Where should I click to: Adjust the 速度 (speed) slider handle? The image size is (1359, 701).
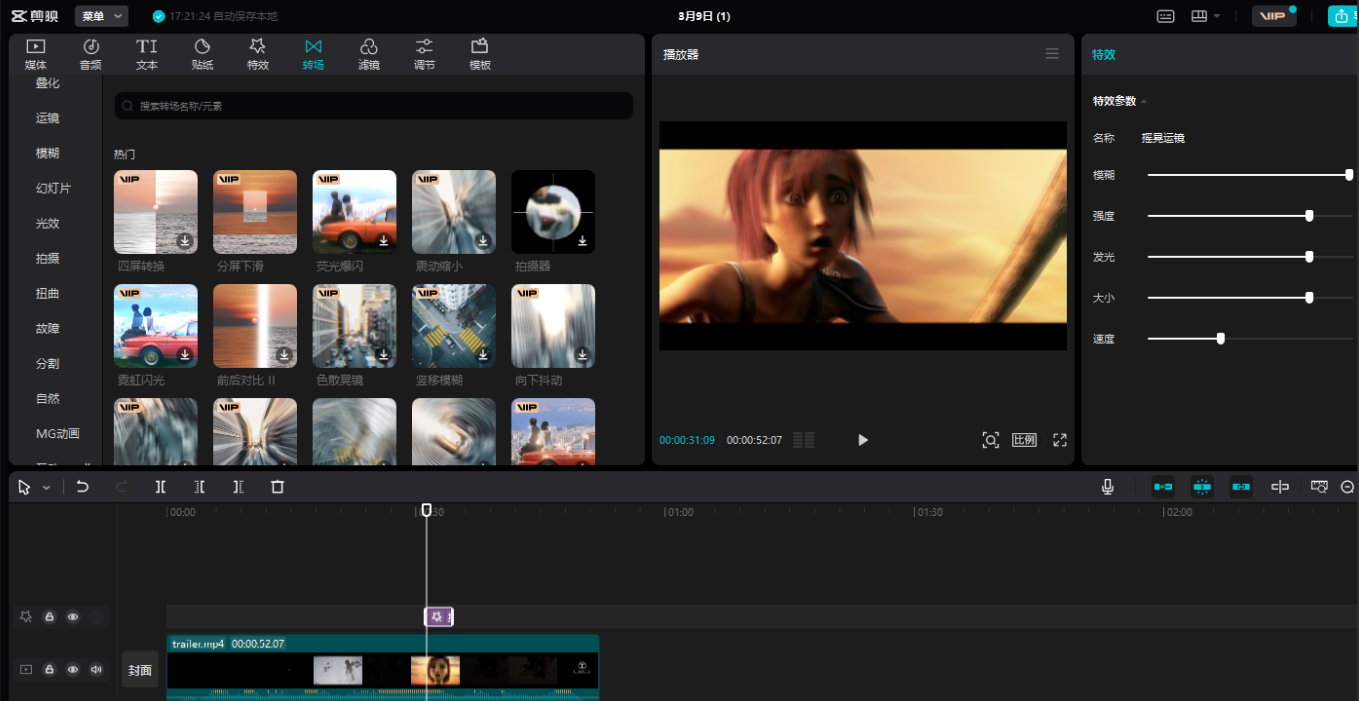tap(1221, 339)
